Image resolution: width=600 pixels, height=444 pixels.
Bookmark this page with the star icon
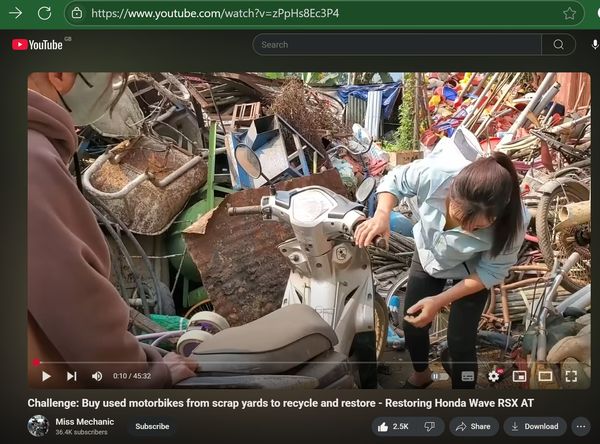click(x=569, y=13)
